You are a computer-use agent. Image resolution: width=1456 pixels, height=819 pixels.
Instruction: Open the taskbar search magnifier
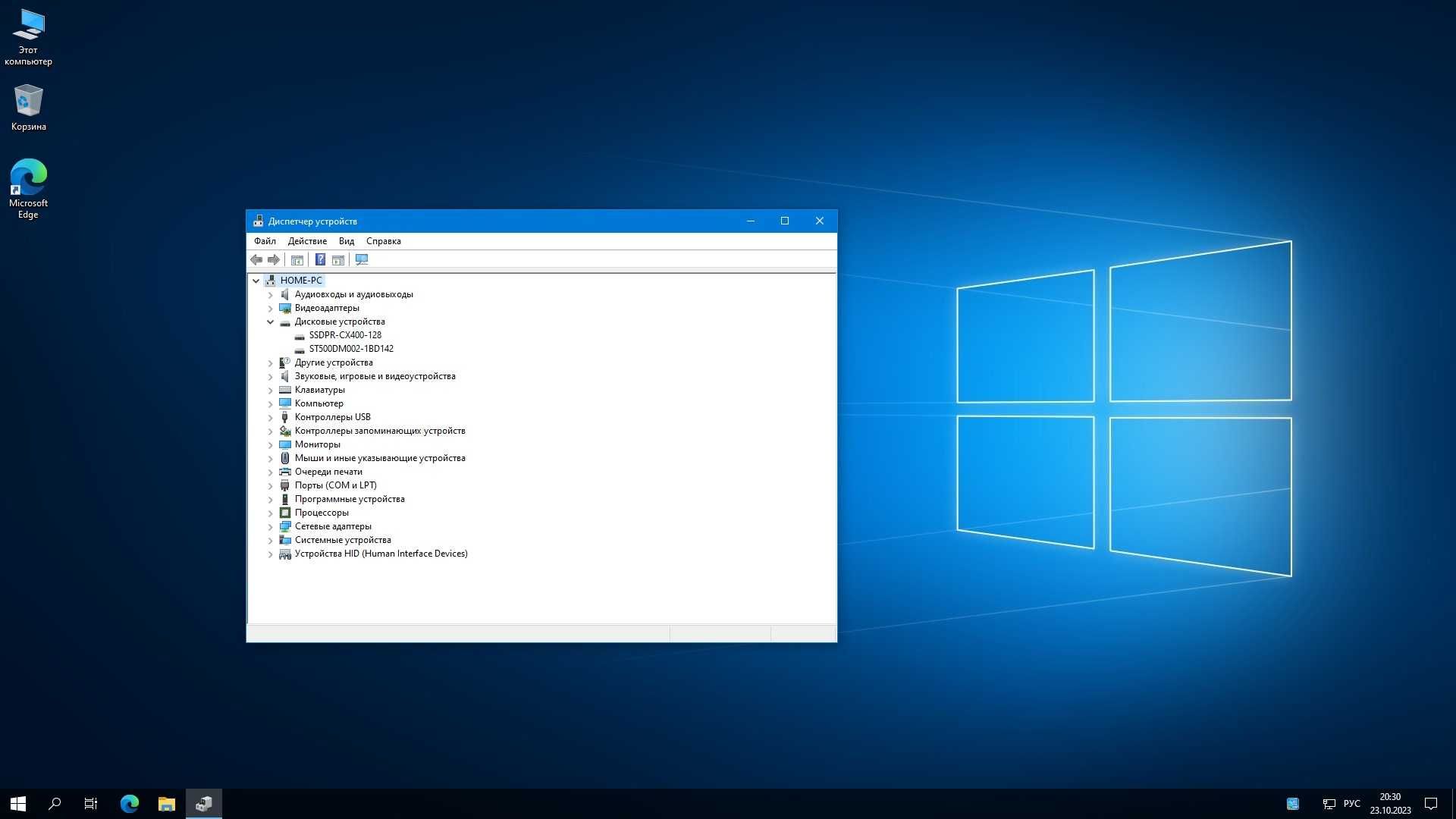(55, 804)
